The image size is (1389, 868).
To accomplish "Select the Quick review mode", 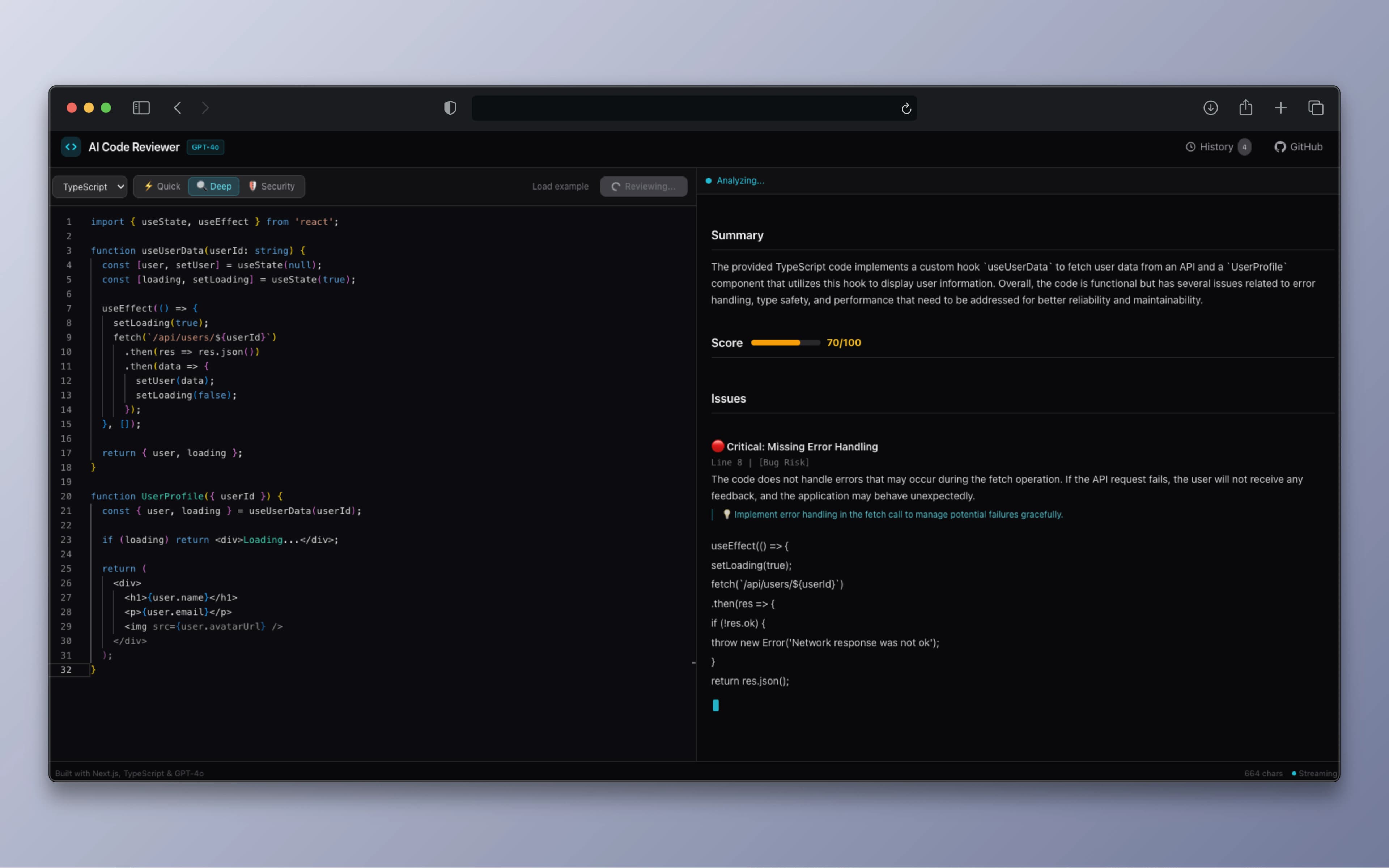I will (x=162, y=187).
